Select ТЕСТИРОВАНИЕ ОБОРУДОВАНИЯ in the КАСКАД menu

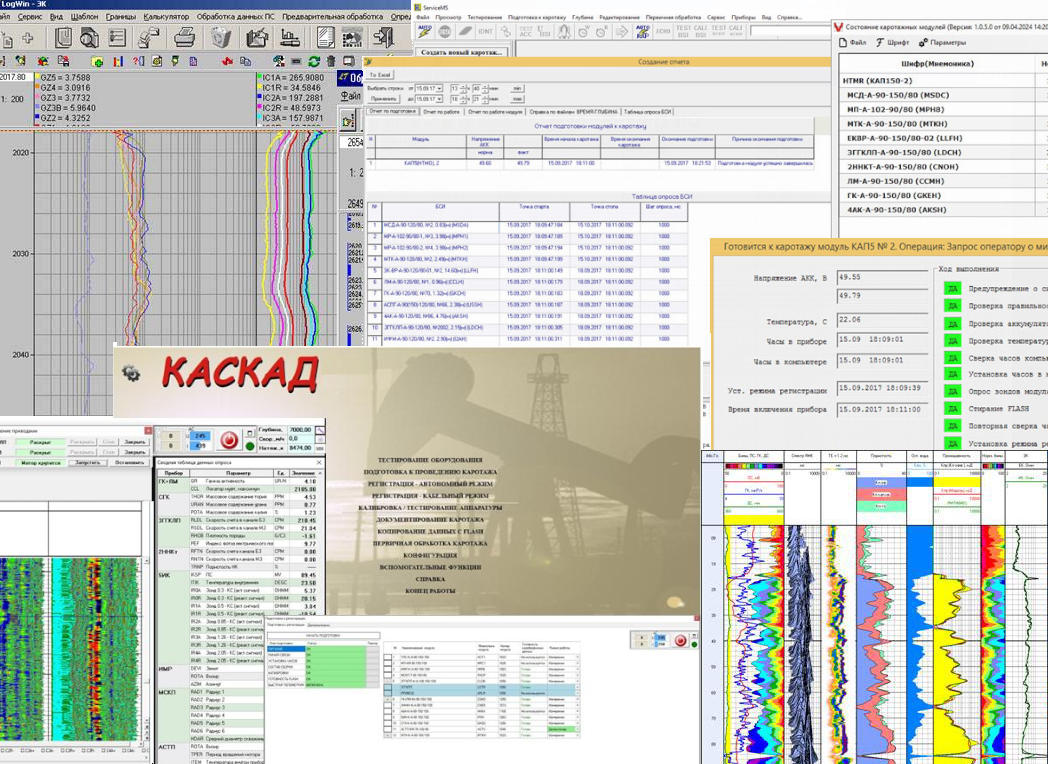[x=430, y=458]
